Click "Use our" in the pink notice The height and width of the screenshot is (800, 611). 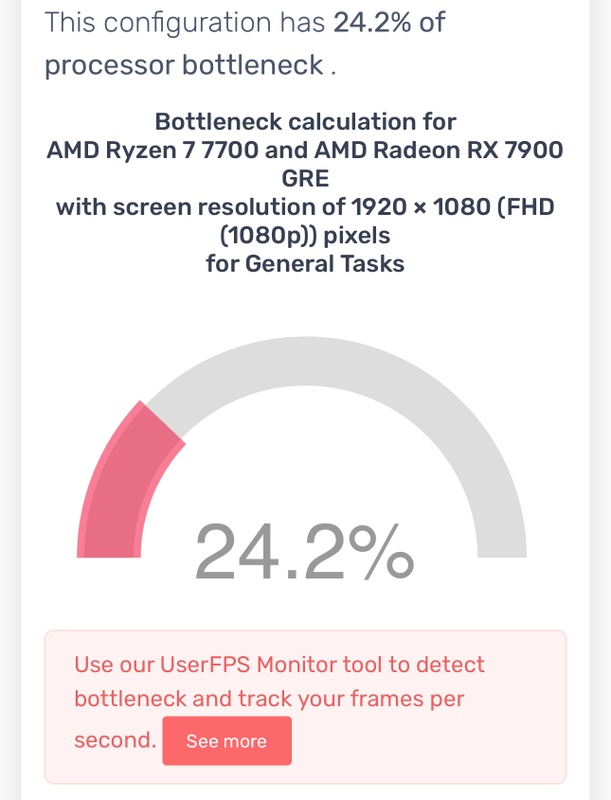(x=111, y=665)
